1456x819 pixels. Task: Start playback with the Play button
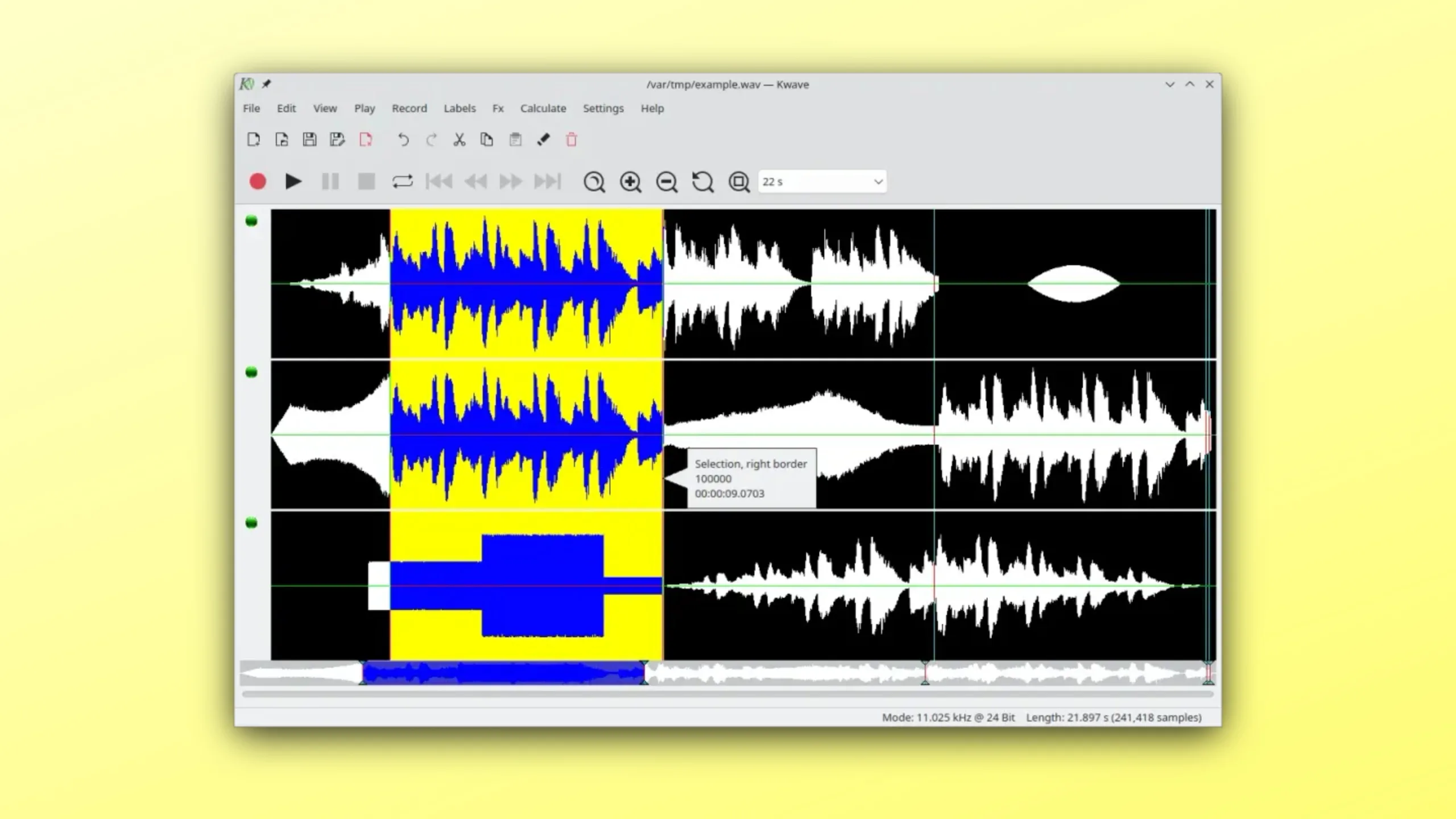[293, 181]
